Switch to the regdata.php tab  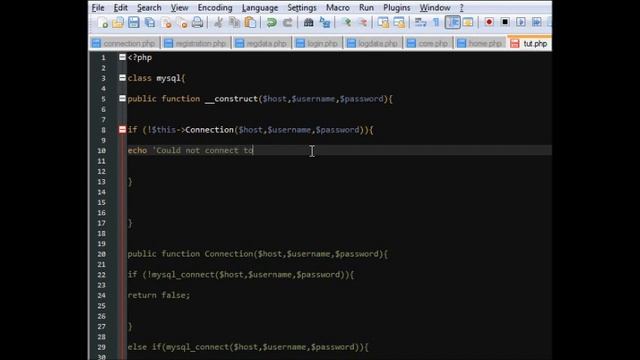tap(261, 43)
